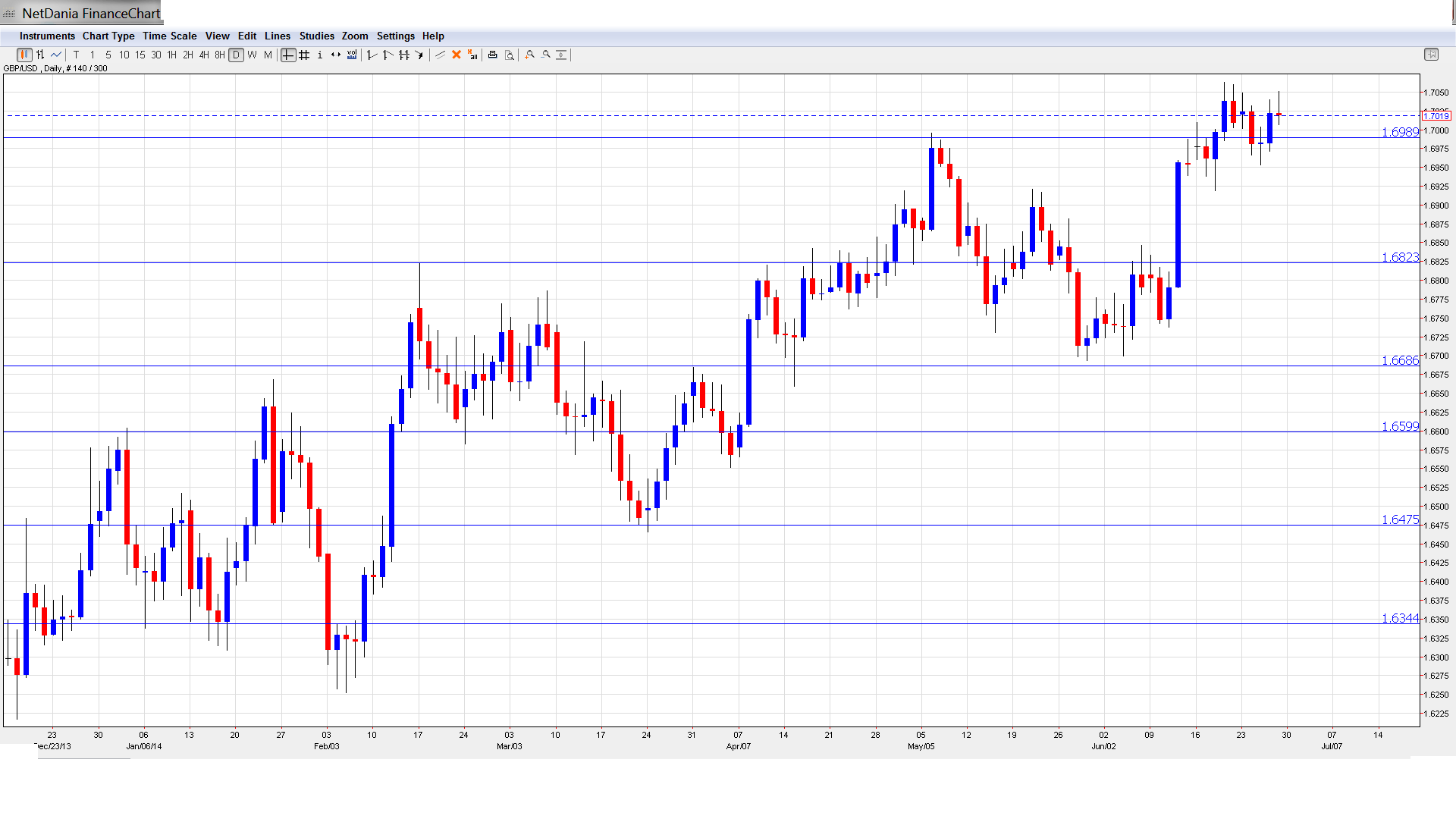Click the delete all lines icon

[x=472, y=55]
